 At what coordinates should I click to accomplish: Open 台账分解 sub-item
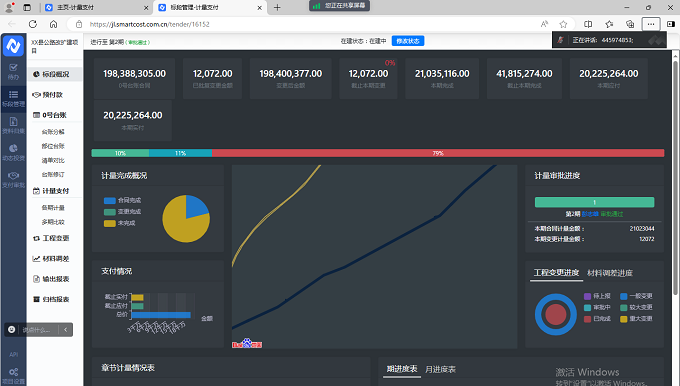point(53,132)
